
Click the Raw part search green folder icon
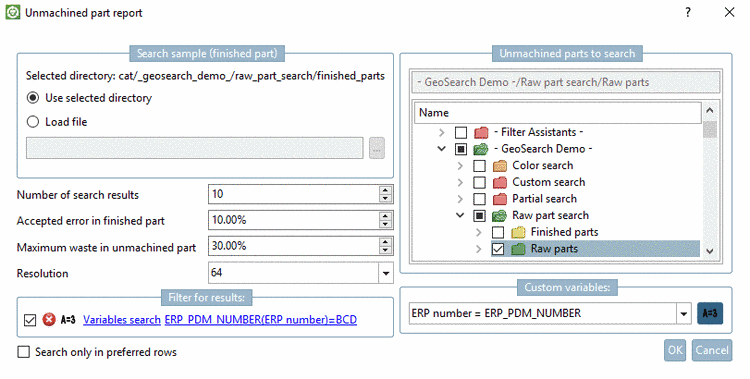pos(499,216)
